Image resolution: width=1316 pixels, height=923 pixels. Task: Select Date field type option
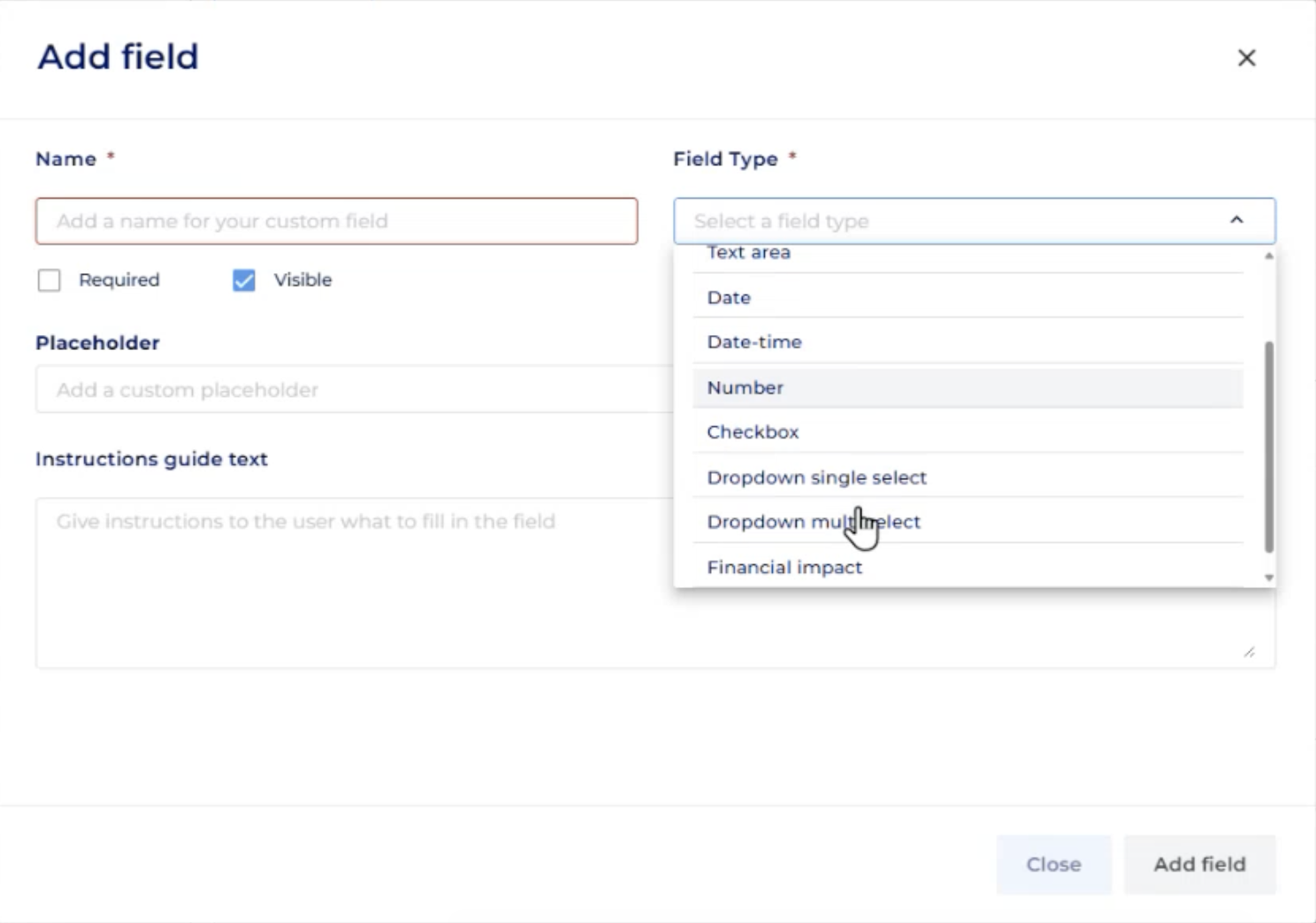[x=729, y=298]
